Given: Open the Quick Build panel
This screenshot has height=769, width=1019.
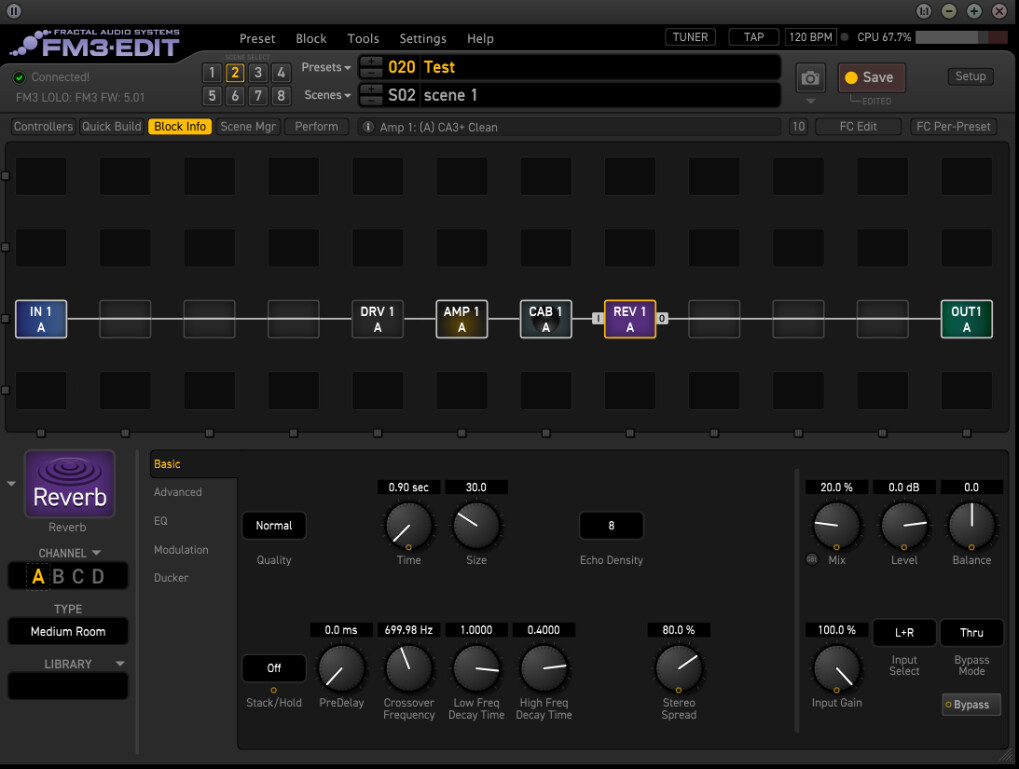Looking at the screenshot, I should (111, 126).
